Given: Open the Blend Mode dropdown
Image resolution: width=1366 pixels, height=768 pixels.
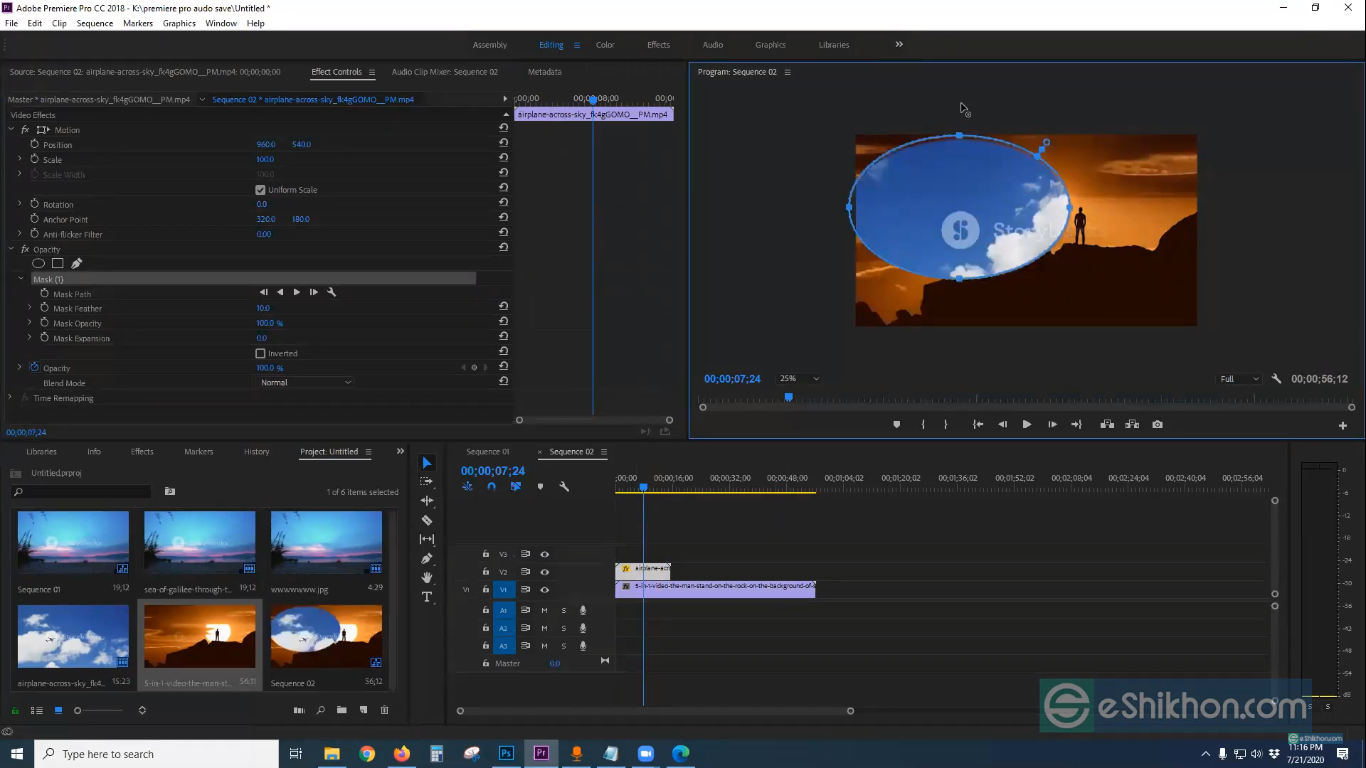Looking at the screenshot, I should pos(306,383).
